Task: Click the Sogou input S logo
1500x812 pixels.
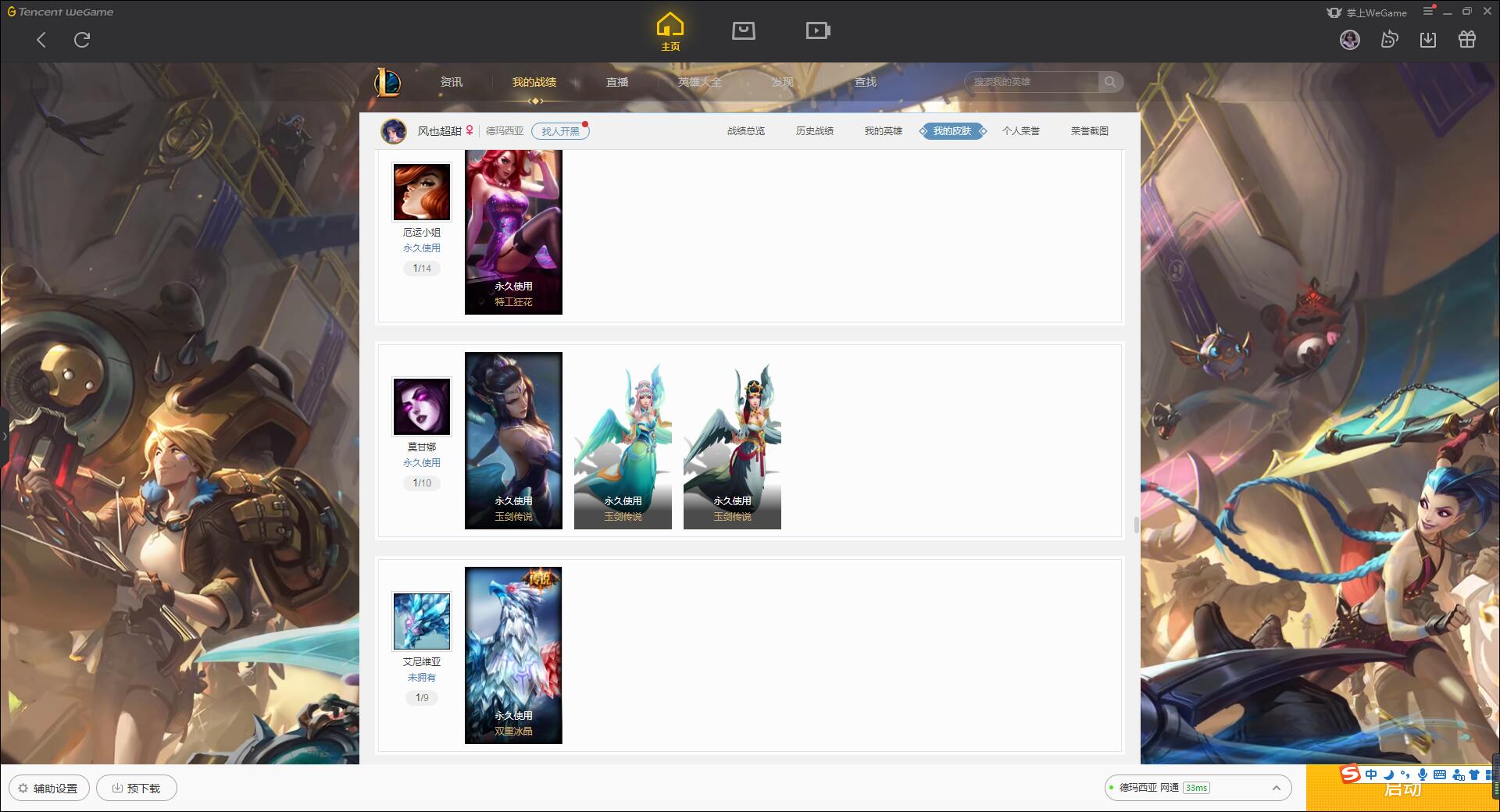Action: (x=1350, y=775)
